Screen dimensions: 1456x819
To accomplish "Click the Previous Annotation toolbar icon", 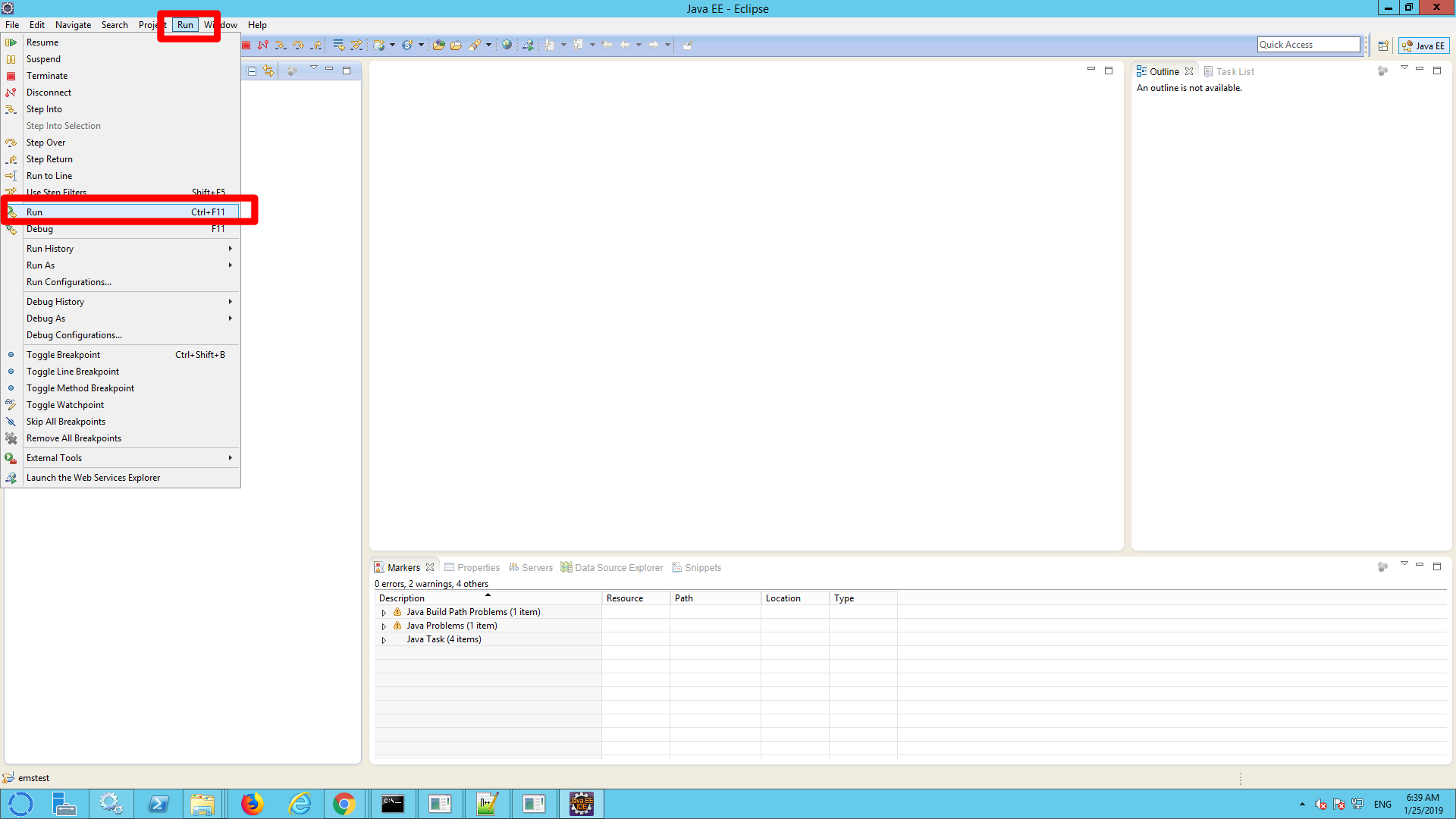I will pyautogui.click(x=578, y=45).
